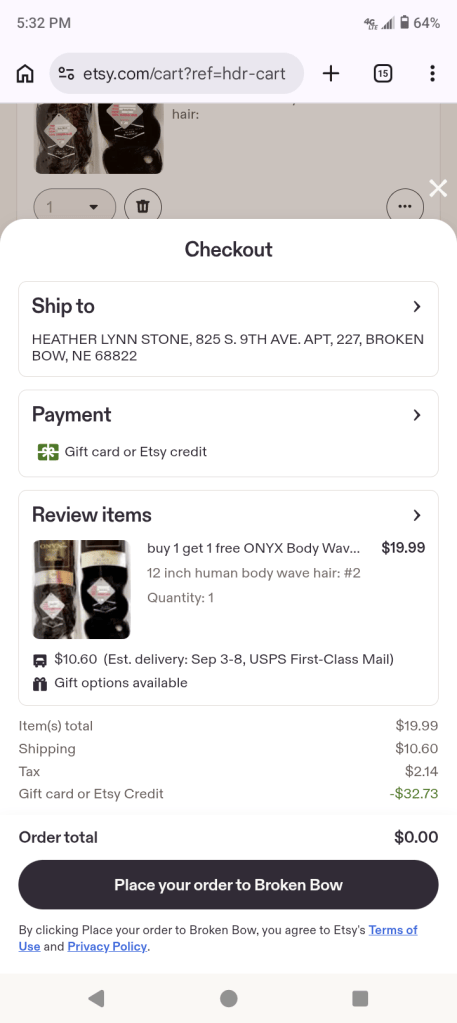Screen dimensions: 457x1023
Task: Tap the site info icon in address bar
Action: 66,74
